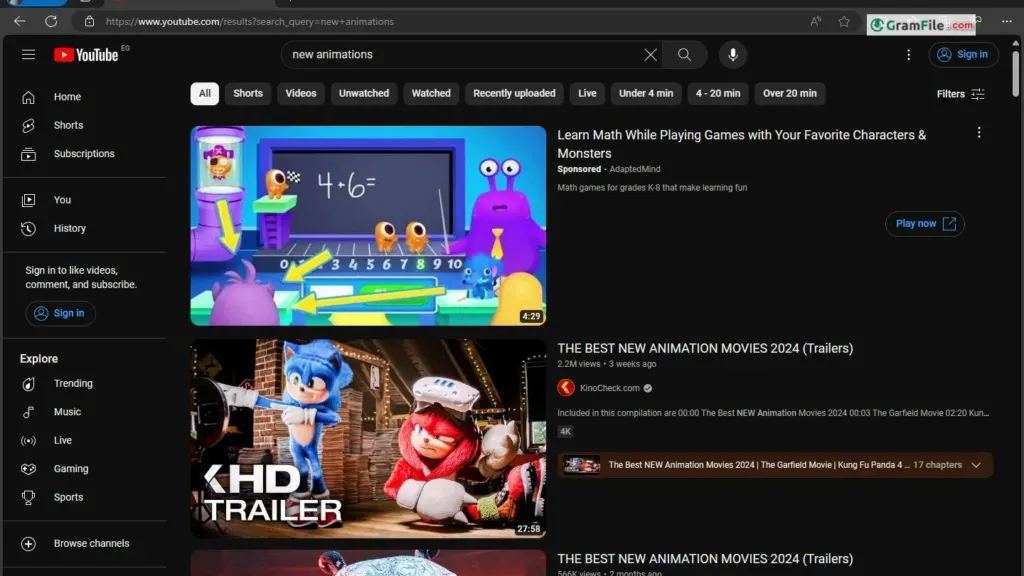The width and height of the screenshot is (1024, 576).
Task: Click the math game ad thumbnail
Action: pyautogui.click(x=368, y=226)
